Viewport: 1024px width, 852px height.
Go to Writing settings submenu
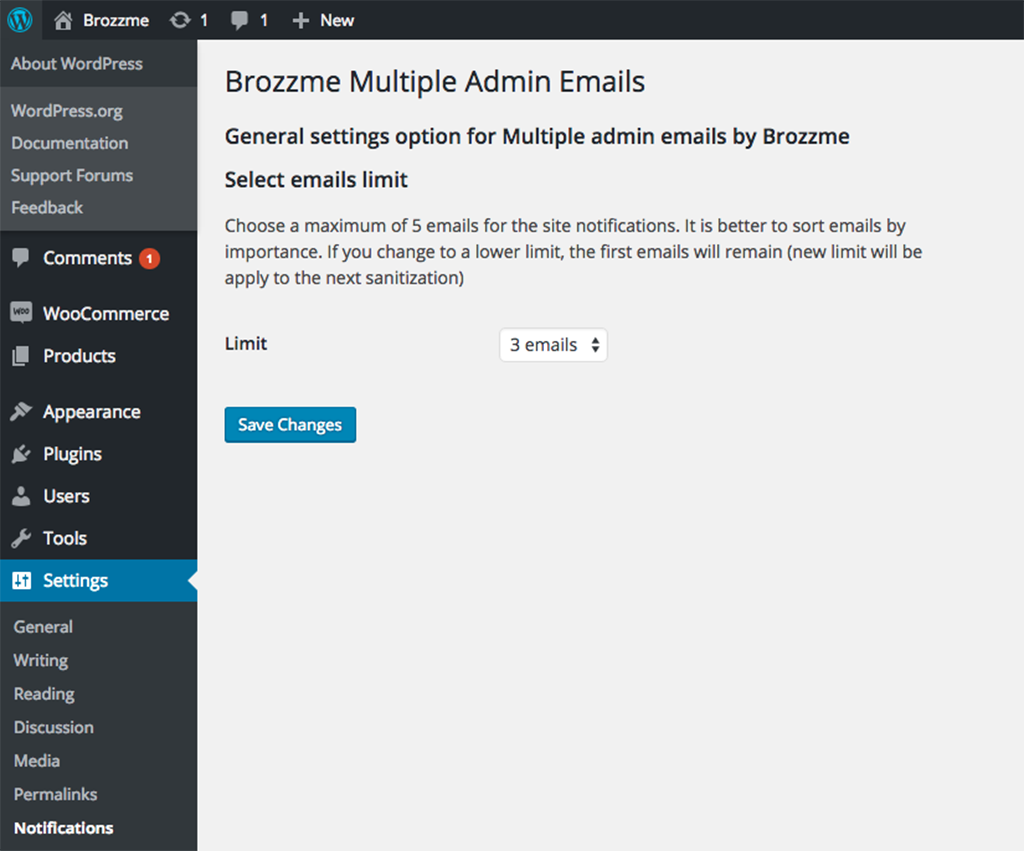coord(40,661)
